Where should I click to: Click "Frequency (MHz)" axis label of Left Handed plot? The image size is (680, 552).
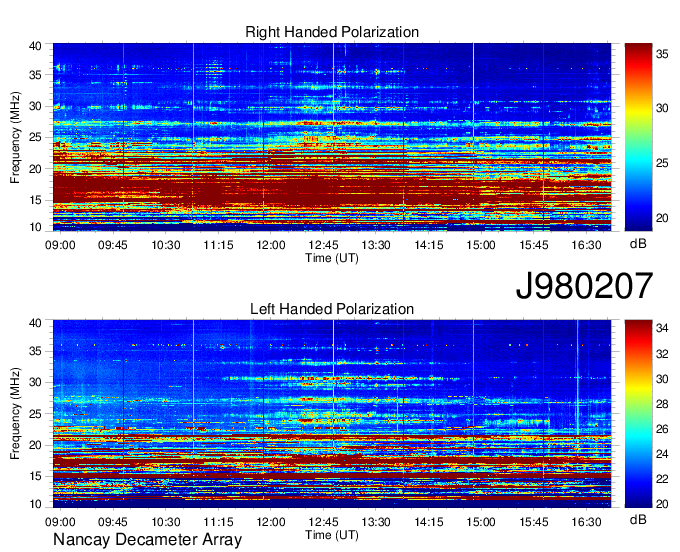[x=15, y=414]
